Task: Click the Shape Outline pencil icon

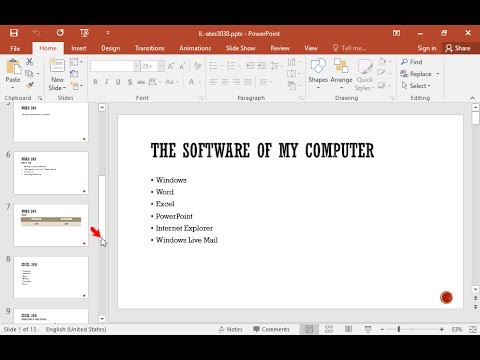Action: (381, 73)
